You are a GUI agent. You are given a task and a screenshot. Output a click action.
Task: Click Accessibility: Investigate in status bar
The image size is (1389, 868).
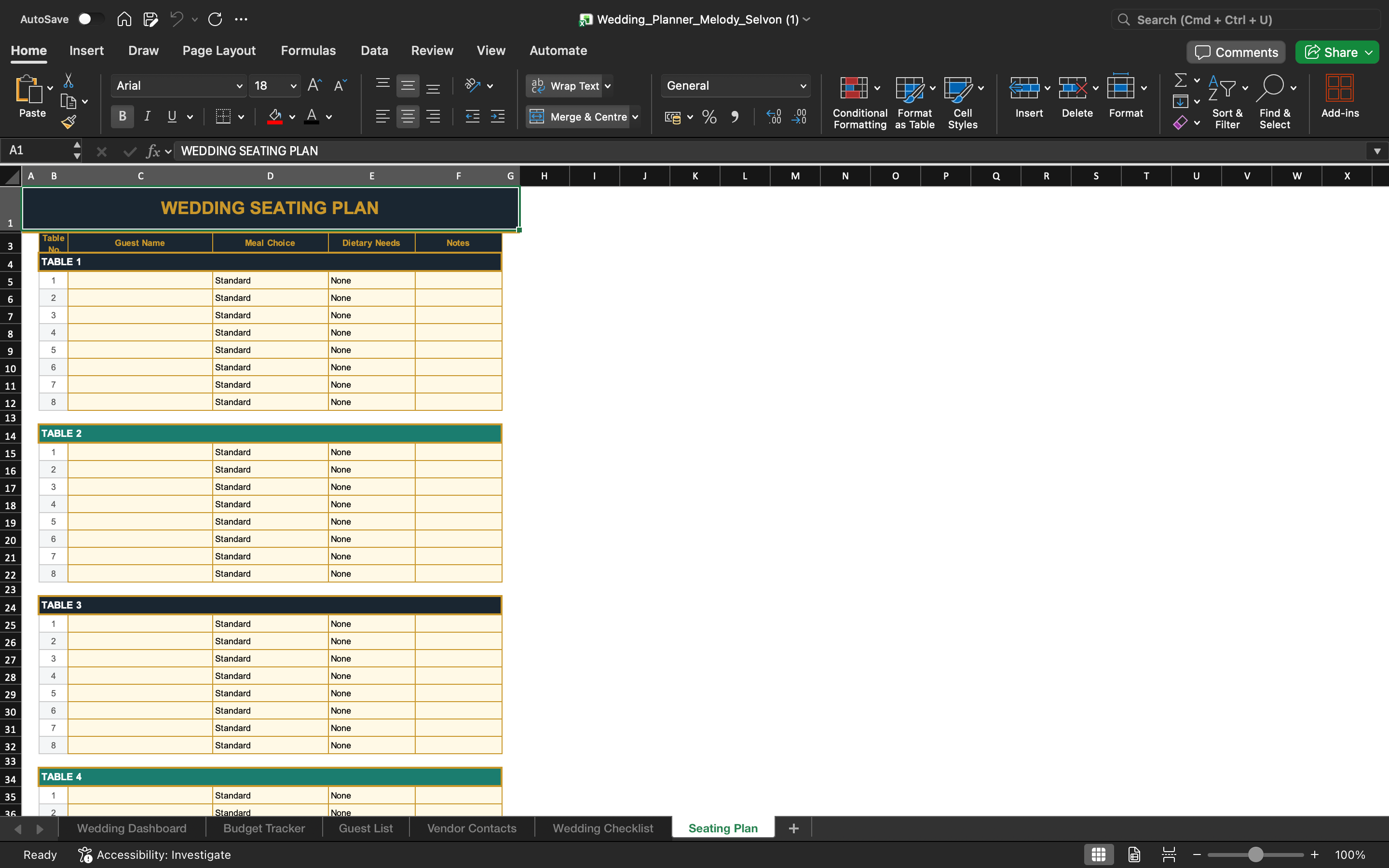click(x=154, y=854)
